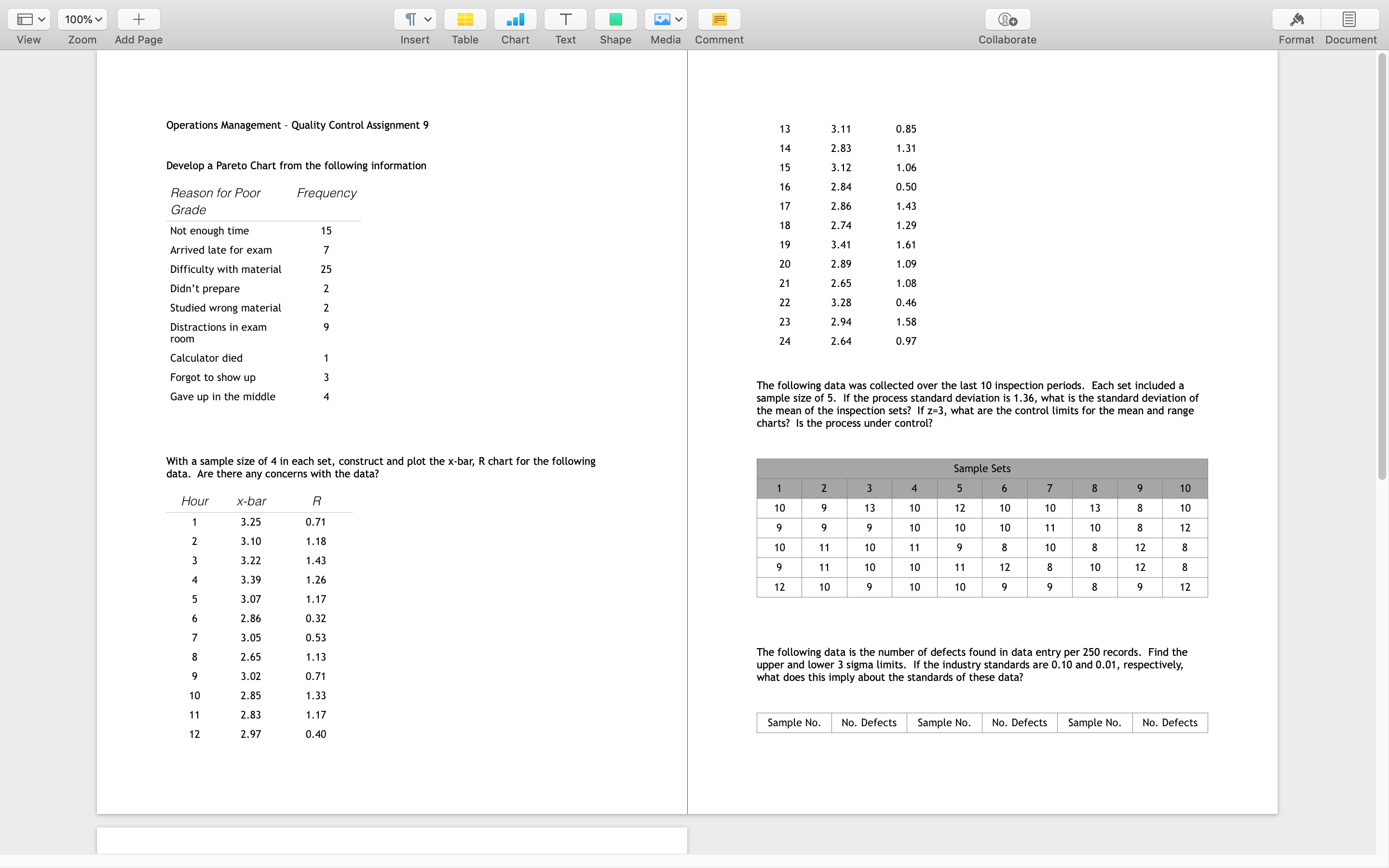Select the Frequency column header
Screen dimensions: 1389x868
(x=327, y=193)
